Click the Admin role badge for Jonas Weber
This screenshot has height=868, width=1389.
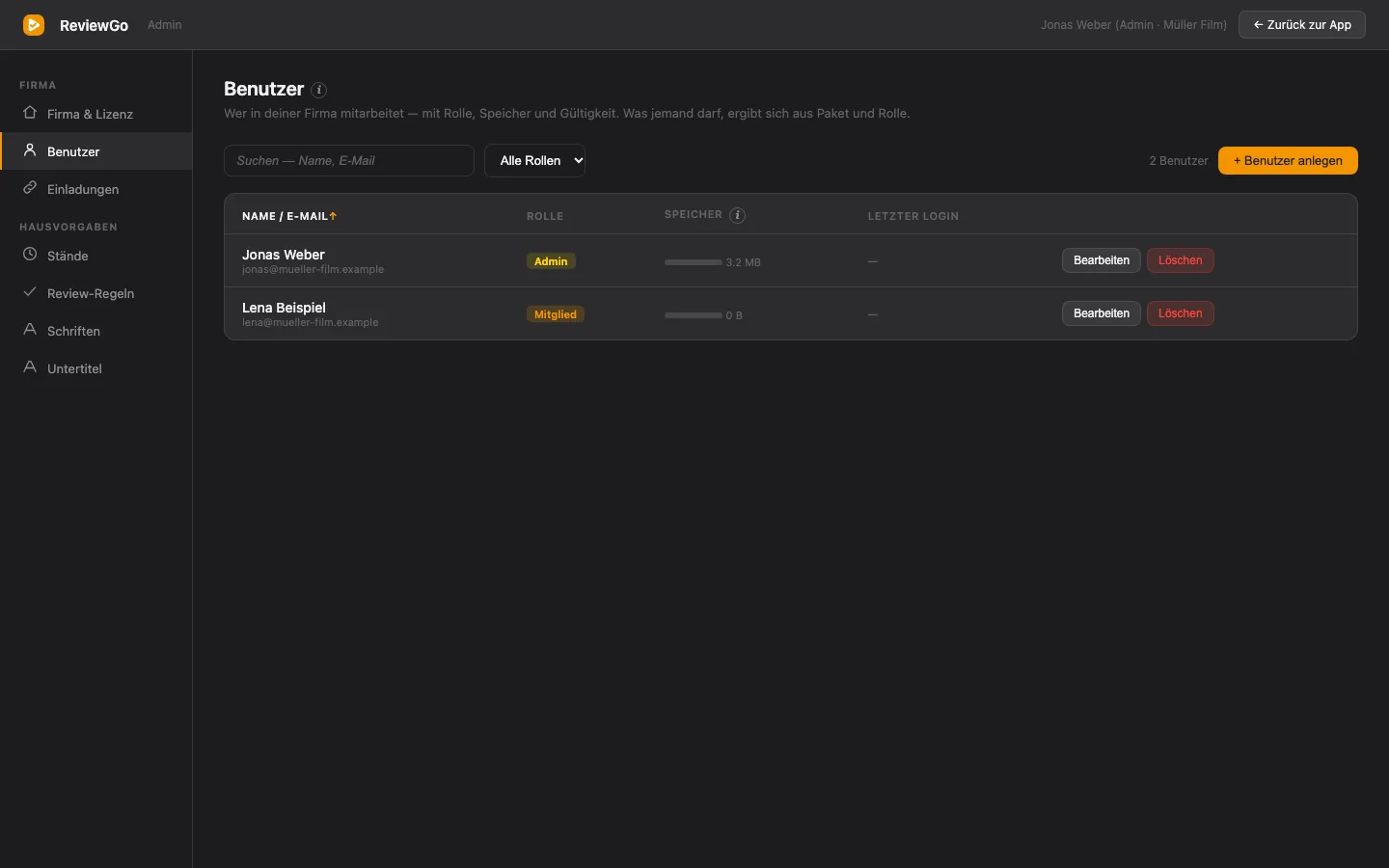click(551, 261)
